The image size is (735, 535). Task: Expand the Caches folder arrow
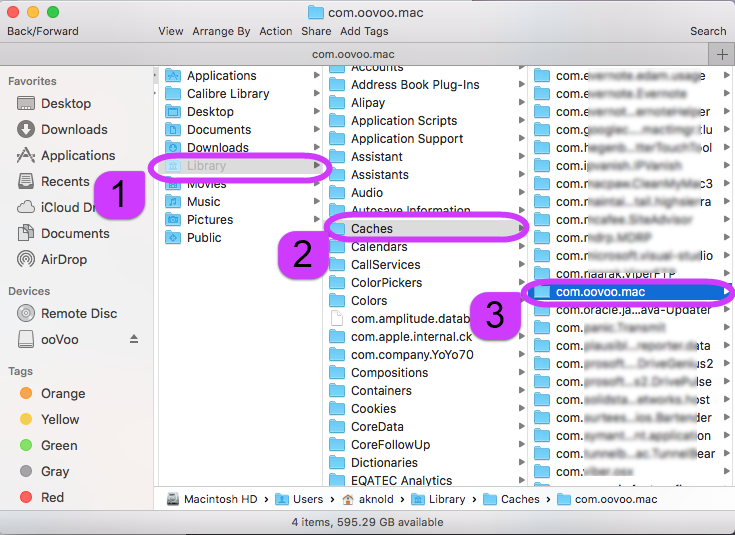coord(521,229)
